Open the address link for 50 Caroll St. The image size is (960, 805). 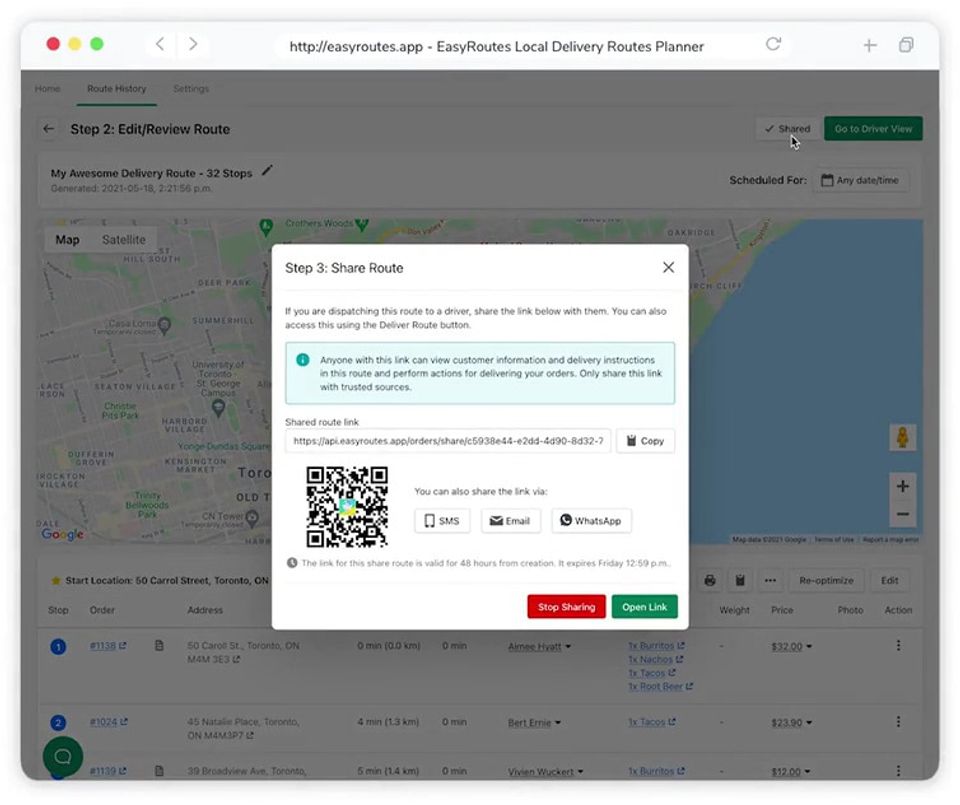click(243, 652)
